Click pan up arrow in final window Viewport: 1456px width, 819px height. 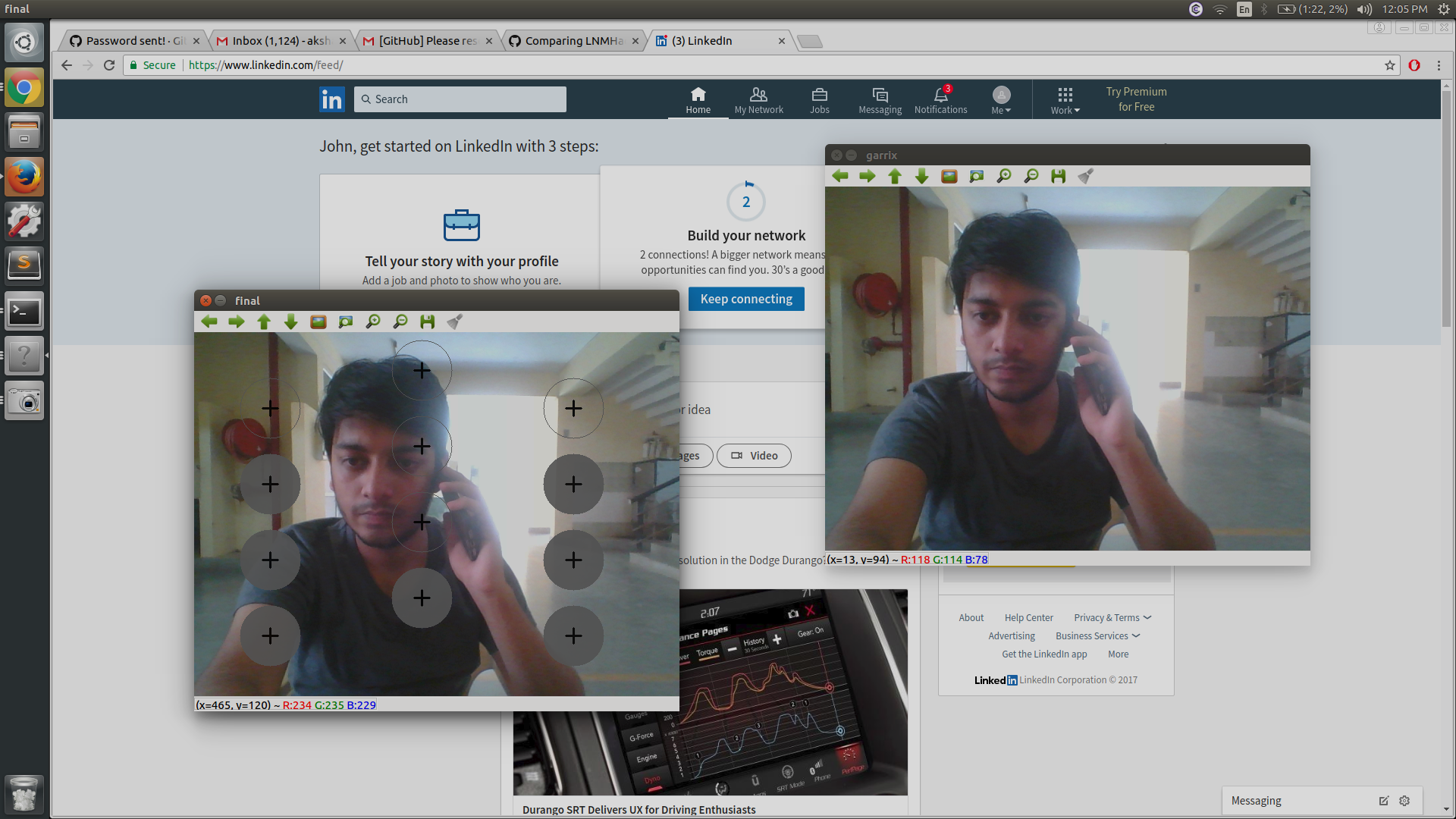click(264, 322)
